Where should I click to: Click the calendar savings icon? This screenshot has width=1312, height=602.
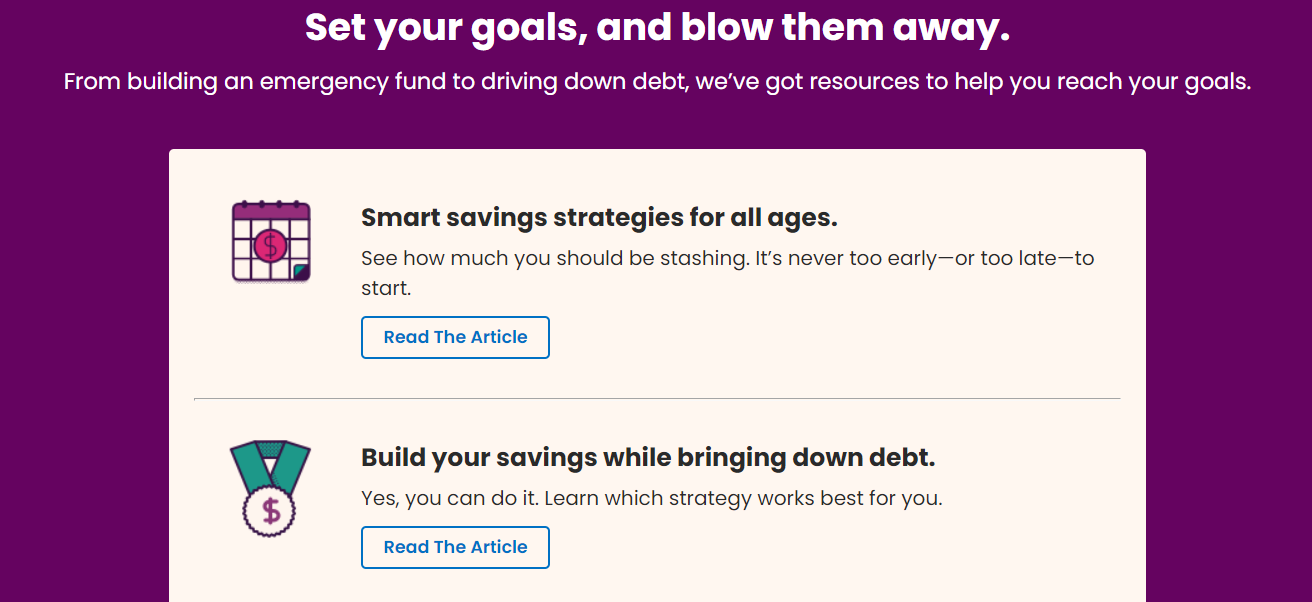[x=271, y=241]
